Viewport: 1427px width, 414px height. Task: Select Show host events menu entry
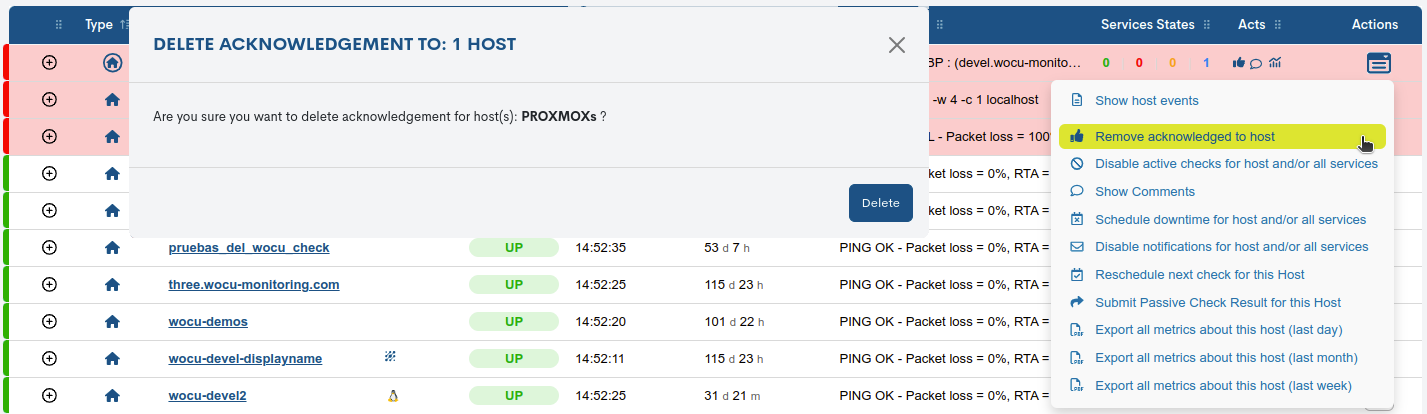1146,100
